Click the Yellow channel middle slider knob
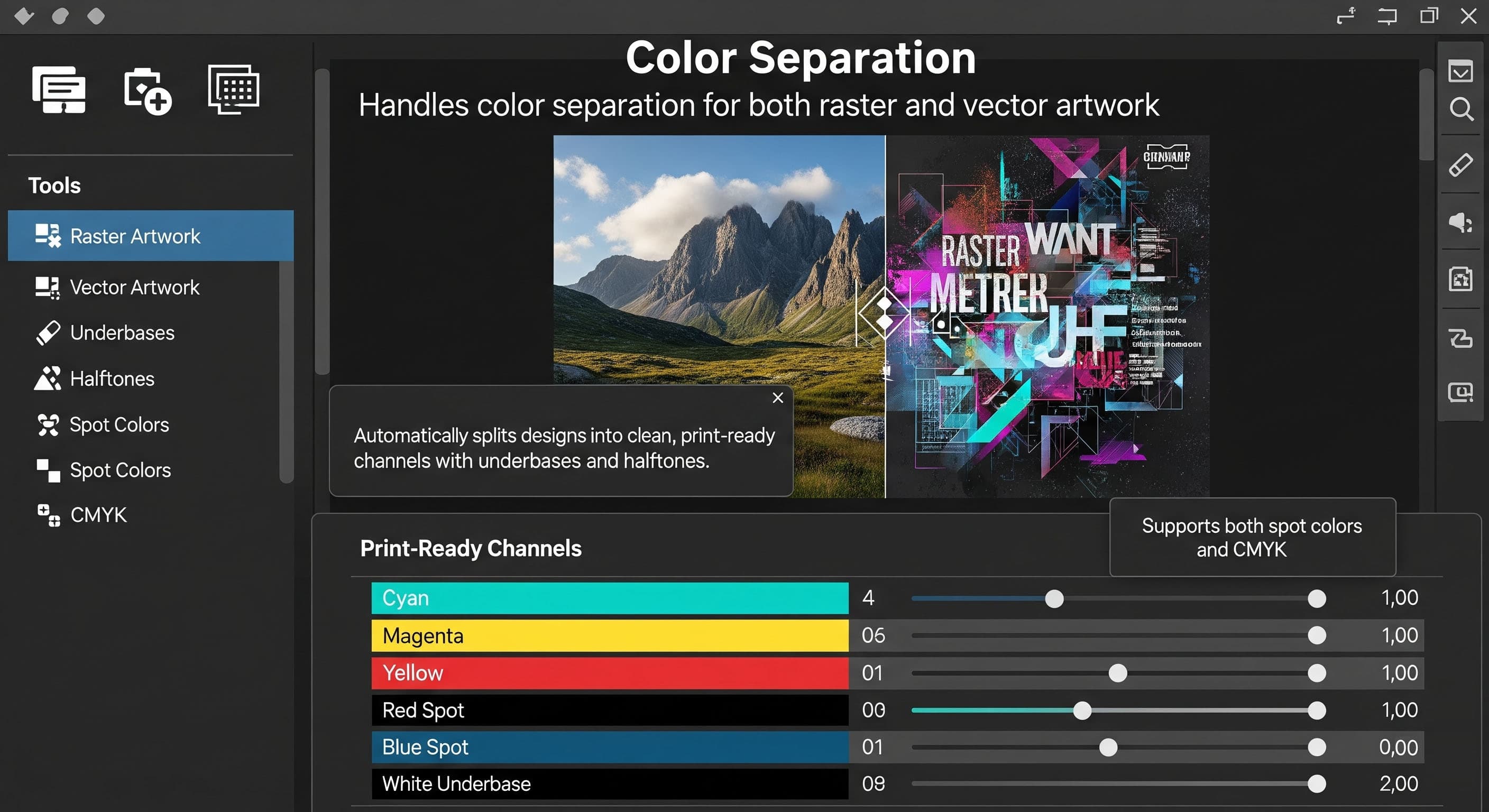 pos(1118,673)
